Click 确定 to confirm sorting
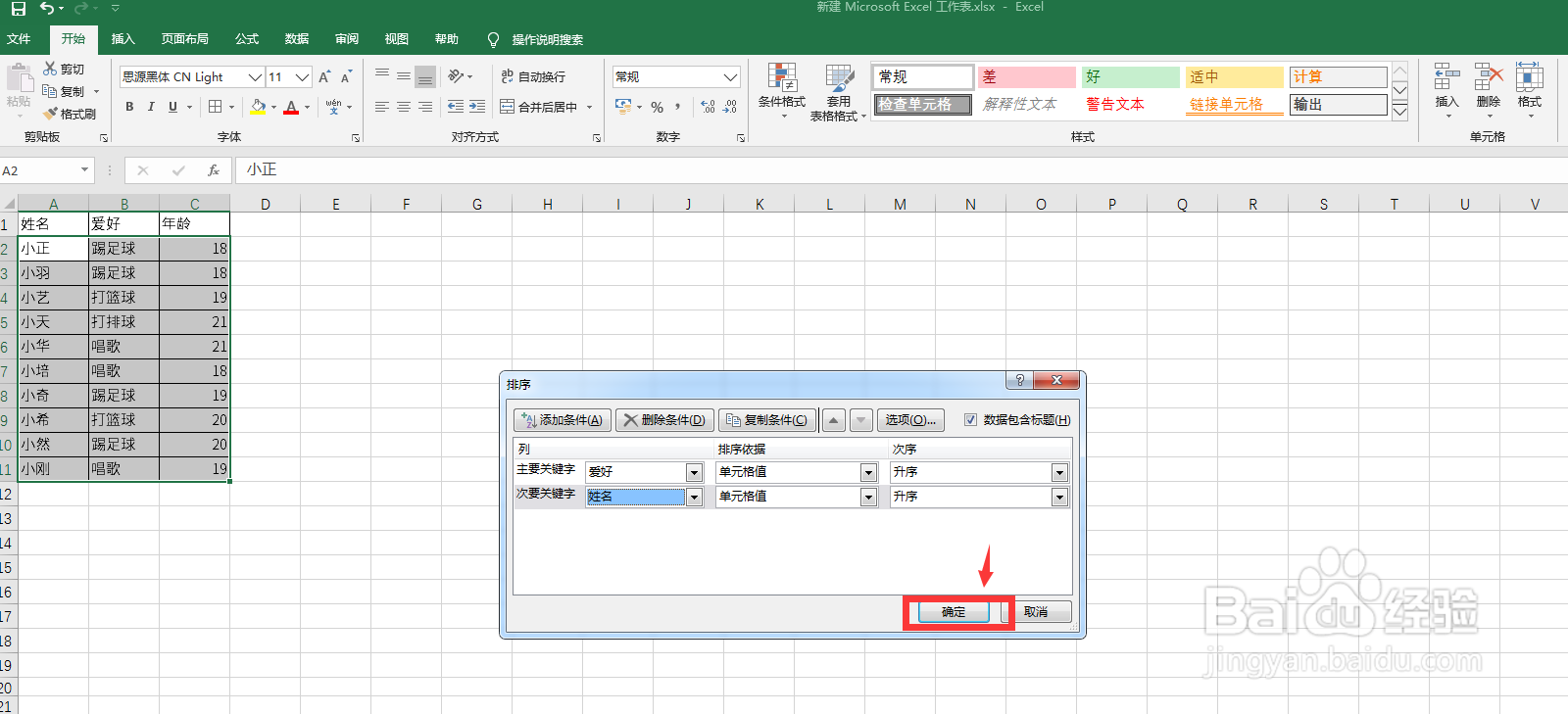The height and width of the screenshot is (714, 1568). pos(954,612)
